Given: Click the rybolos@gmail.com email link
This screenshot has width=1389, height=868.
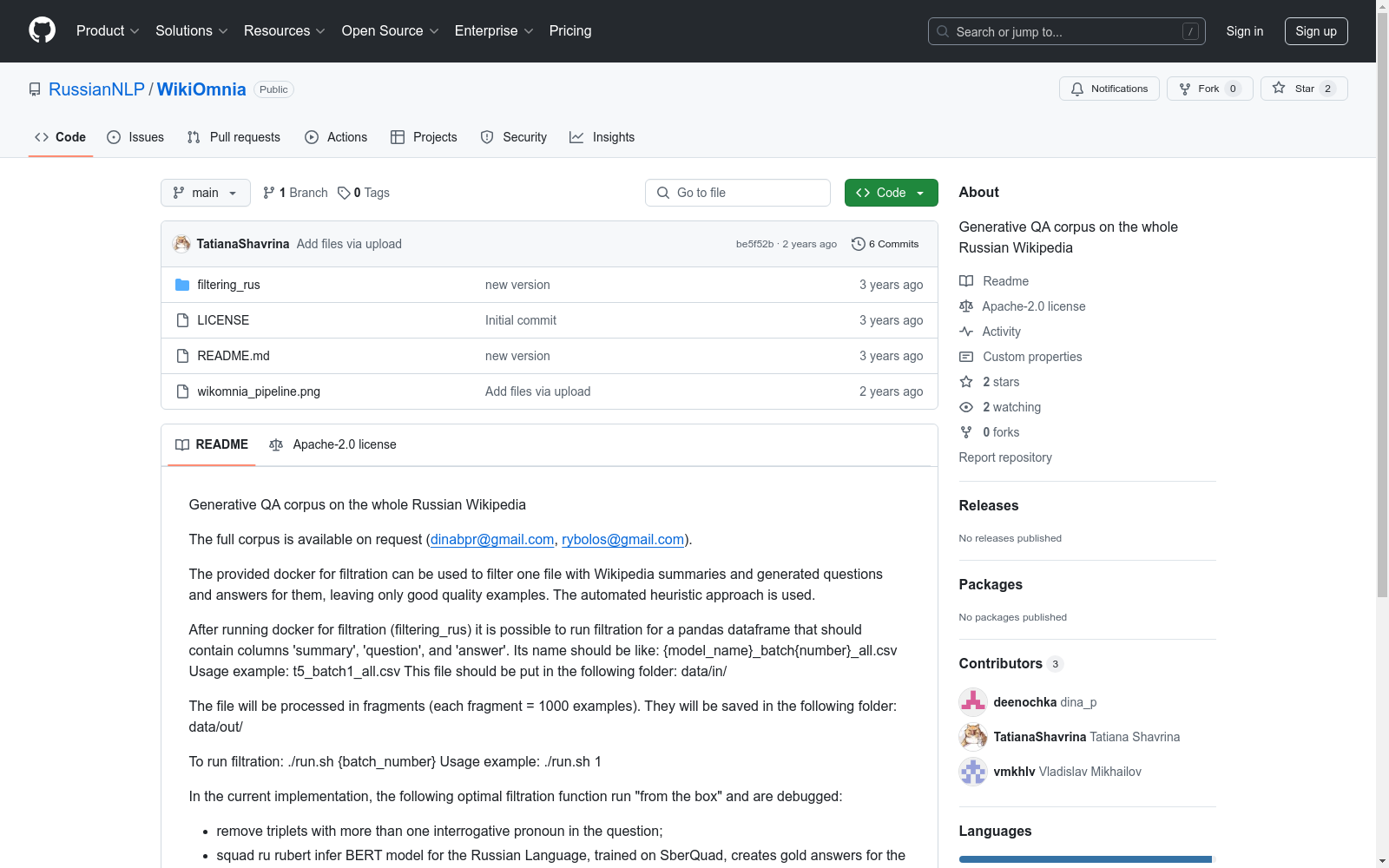Looking at the screenshot, I should pos(623,539).
